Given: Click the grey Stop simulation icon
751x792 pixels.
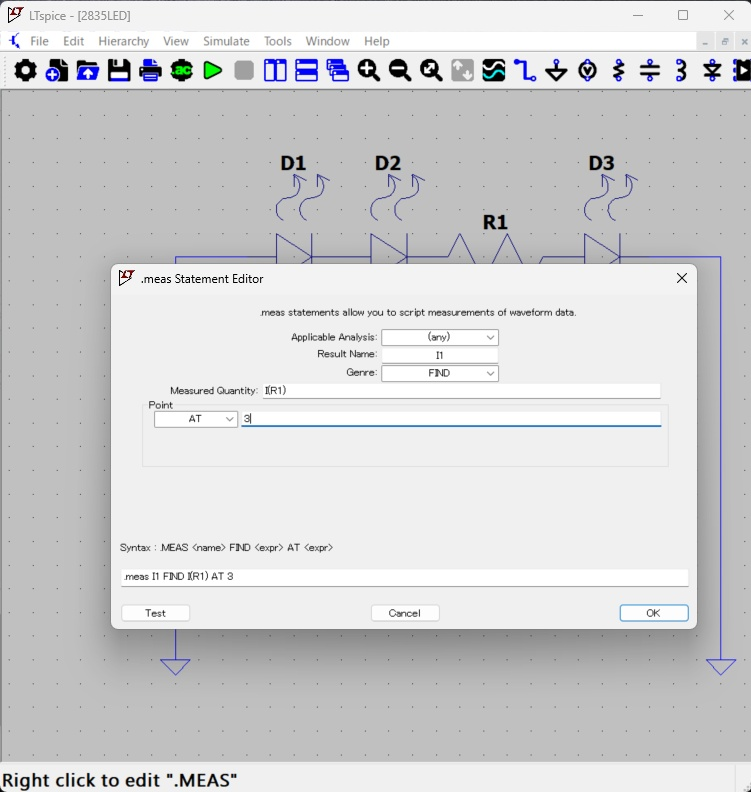Looking at the screenshot, I should coord(244,70).
